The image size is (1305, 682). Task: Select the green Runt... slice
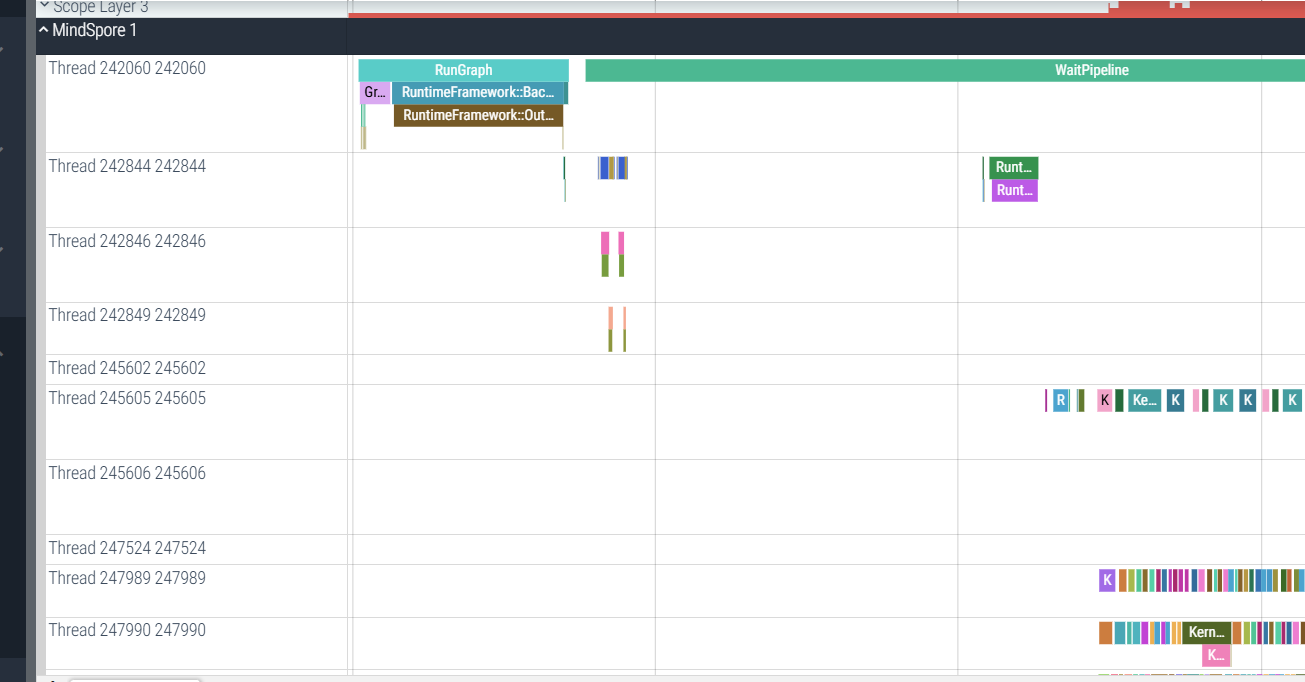point(1013,168)
